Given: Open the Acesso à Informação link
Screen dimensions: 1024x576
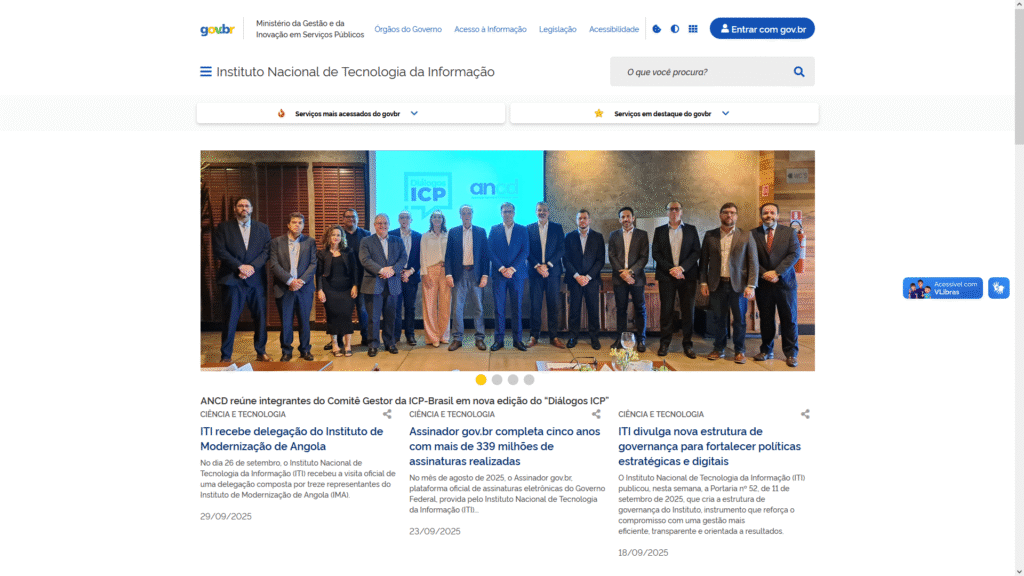Looking at the screenshot, I should click(490, 29).
